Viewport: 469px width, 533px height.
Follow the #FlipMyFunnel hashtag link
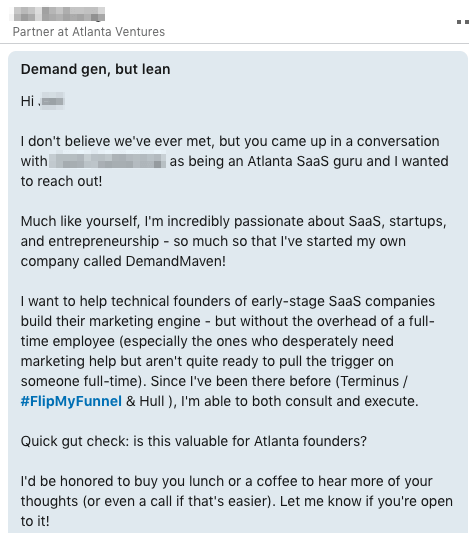(71, 401)
